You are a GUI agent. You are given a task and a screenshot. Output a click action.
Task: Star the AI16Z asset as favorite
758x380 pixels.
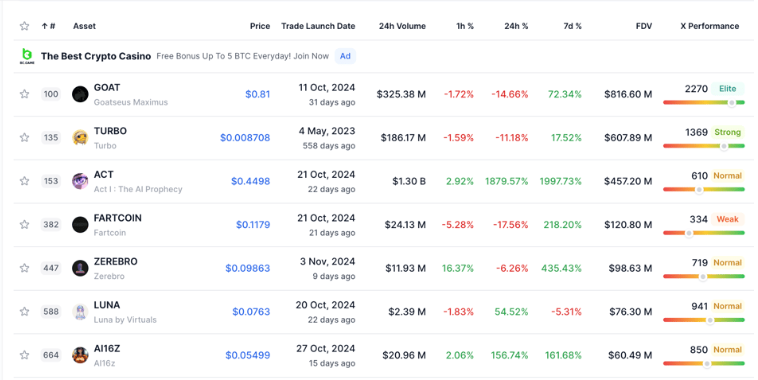(x=24, y=355)
